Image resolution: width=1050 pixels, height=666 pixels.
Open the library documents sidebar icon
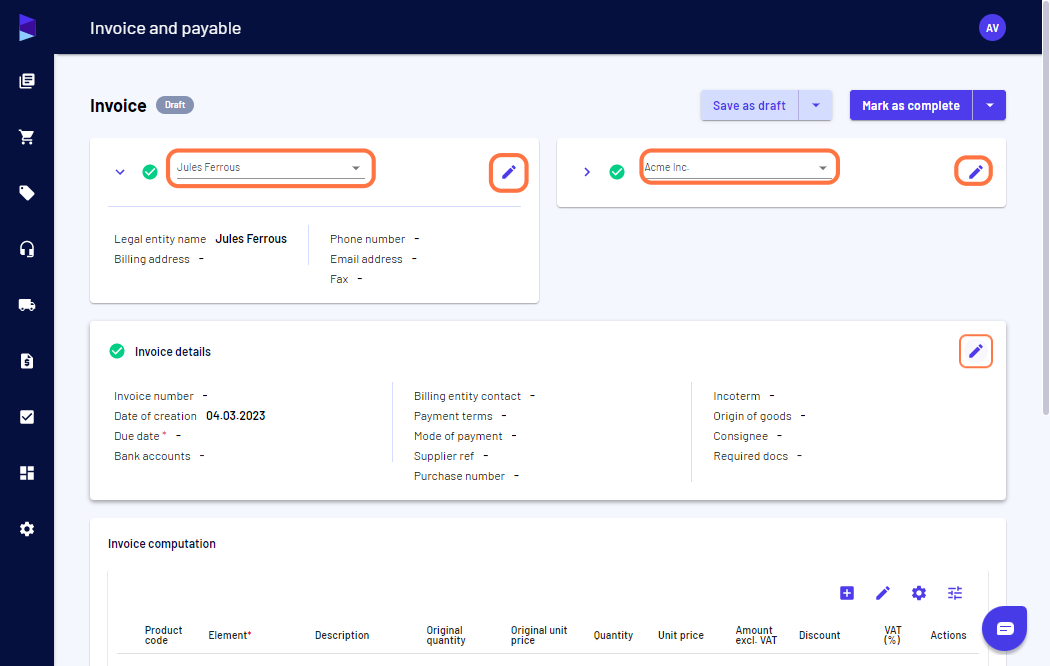pos(27,81)
